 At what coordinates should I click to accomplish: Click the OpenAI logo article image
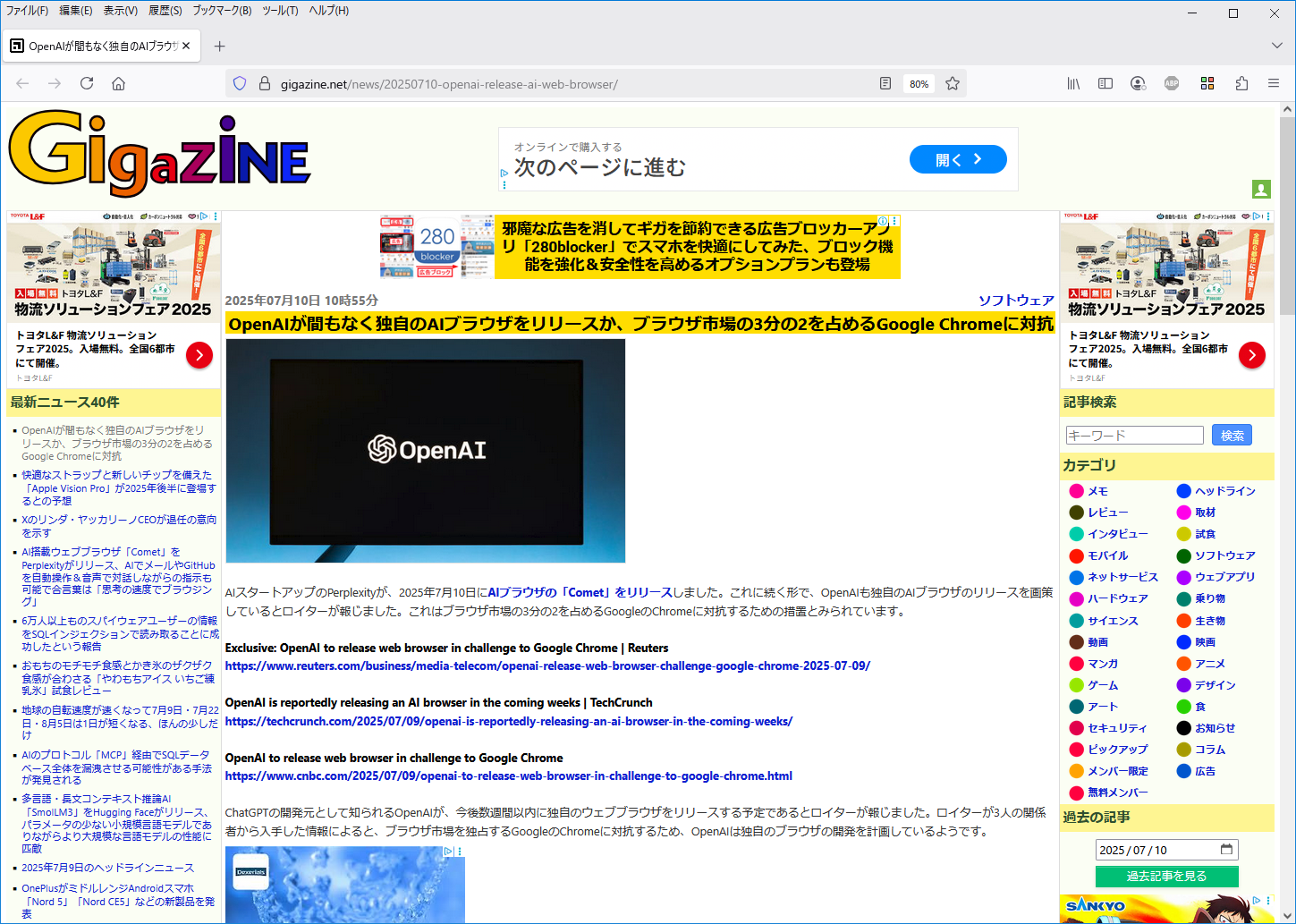426,451
